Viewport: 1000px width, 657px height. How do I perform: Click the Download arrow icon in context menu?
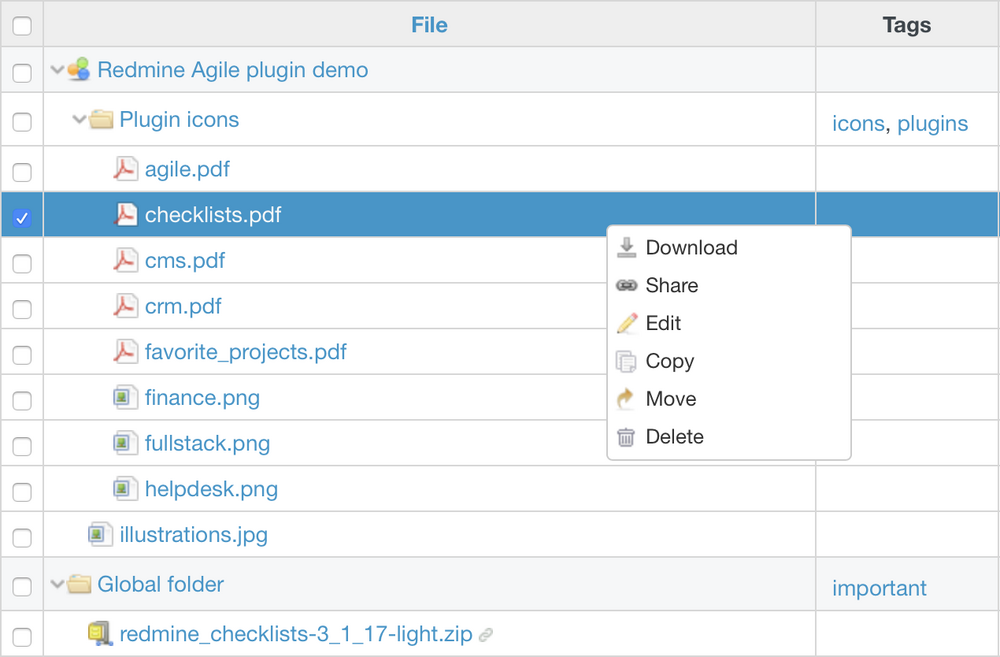click(626, 247)
